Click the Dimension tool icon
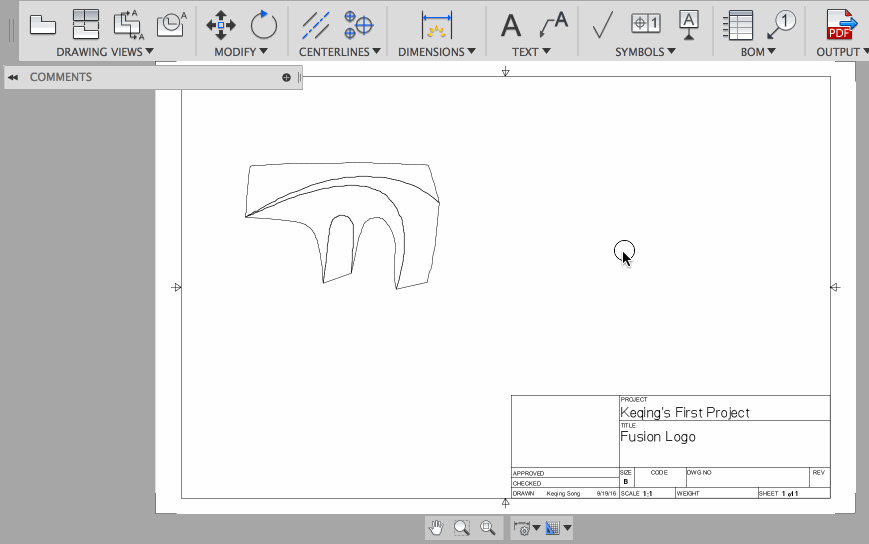 pos(437,24)
